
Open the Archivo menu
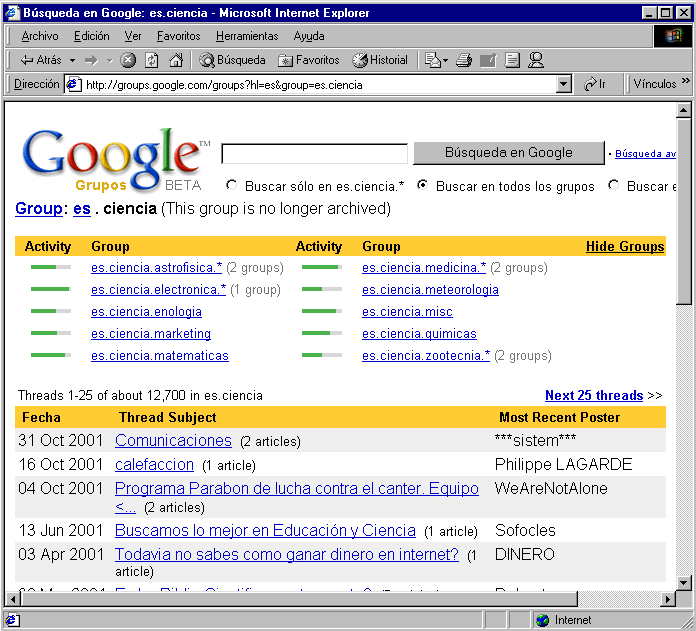pos(40,36)
